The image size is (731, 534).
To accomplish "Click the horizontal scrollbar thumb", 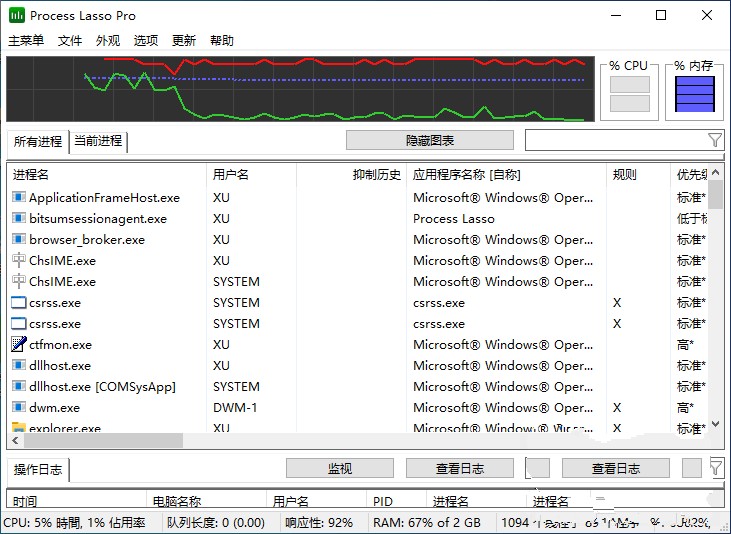I will click(103, 440).
